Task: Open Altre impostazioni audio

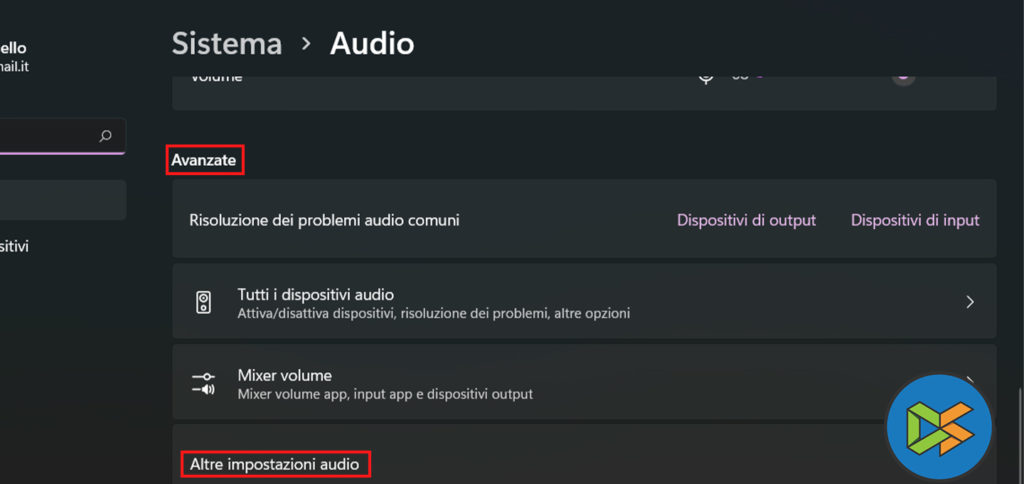Action: [x=274, y=464]
